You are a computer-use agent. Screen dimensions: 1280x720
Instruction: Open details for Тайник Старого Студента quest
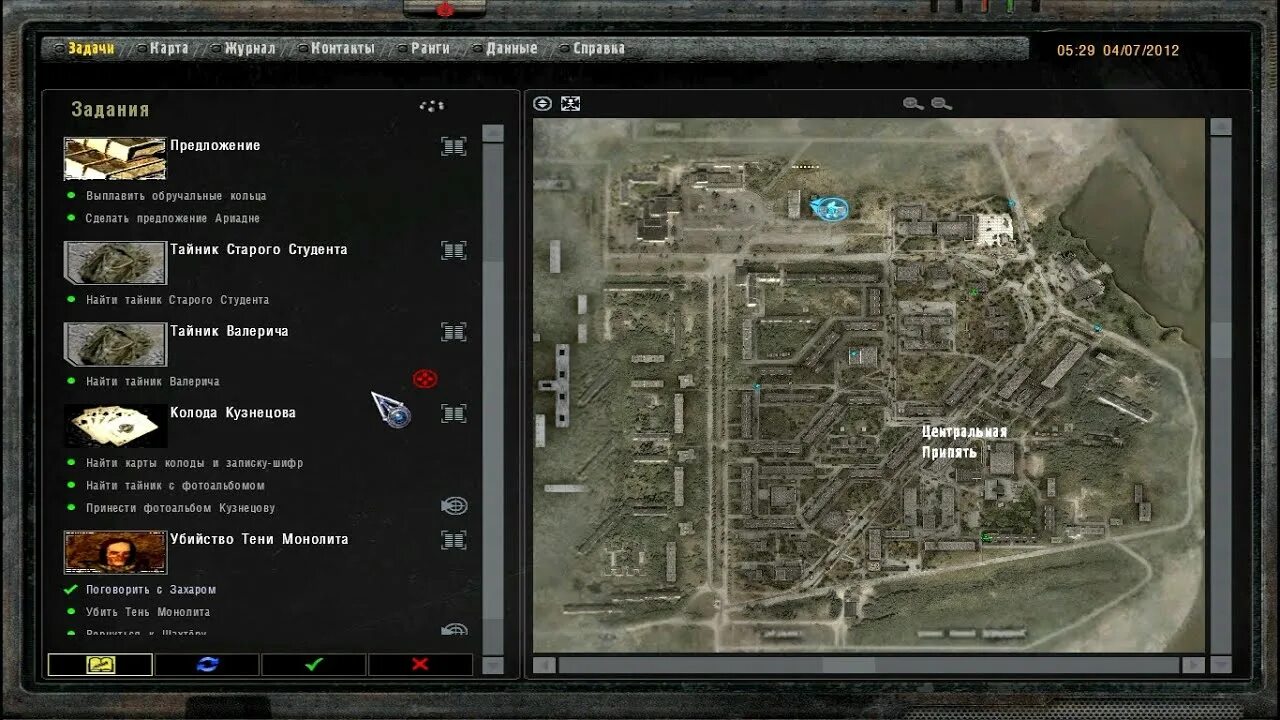pos(454,250)
